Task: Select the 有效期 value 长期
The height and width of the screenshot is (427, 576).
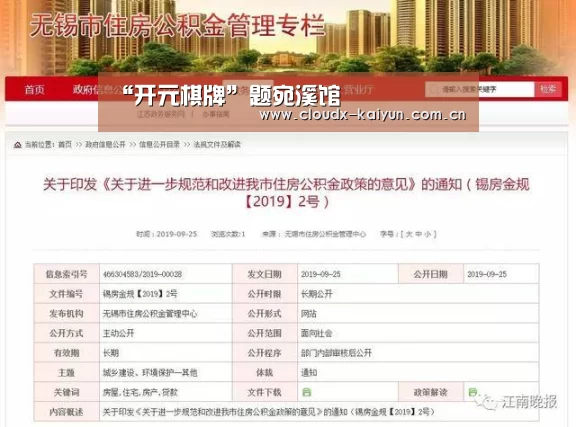Action: click(x=111, y=353)
